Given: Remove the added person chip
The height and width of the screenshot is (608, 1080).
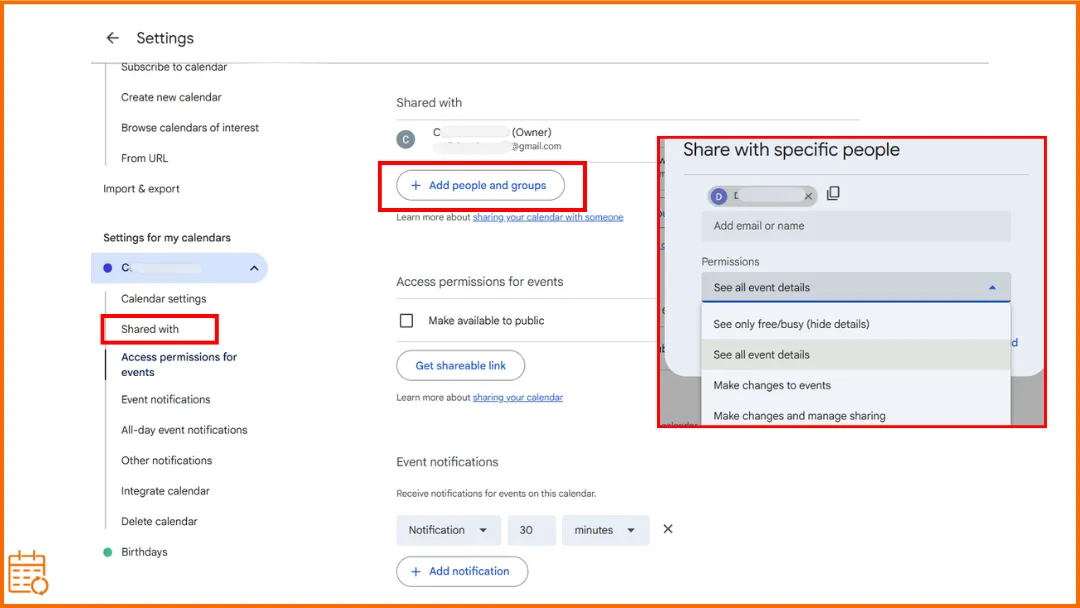Looking at the screenshot, I should tap(808, 196).
